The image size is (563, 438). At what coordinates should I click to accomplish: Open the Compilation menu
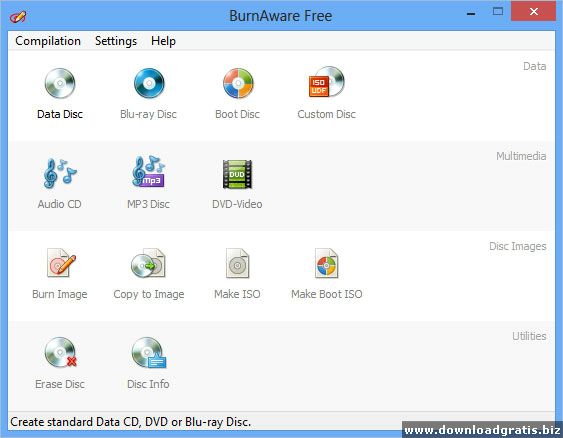48,41
